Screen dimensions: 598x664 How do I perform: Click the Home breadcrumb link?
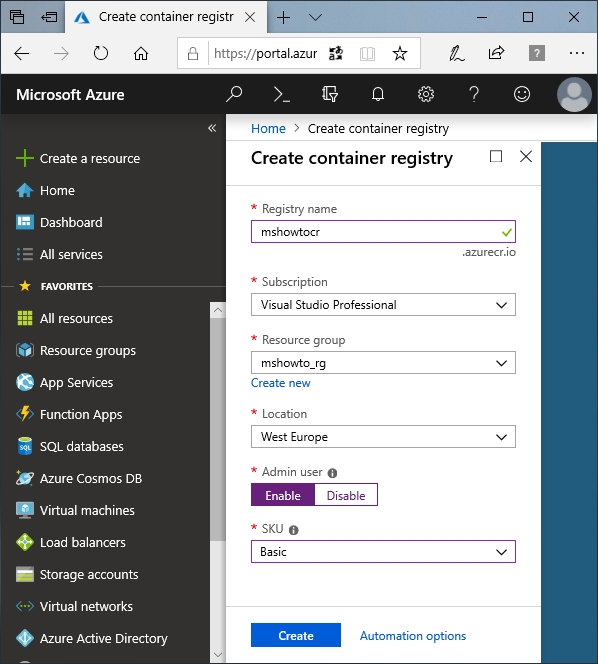click(268, 128)
